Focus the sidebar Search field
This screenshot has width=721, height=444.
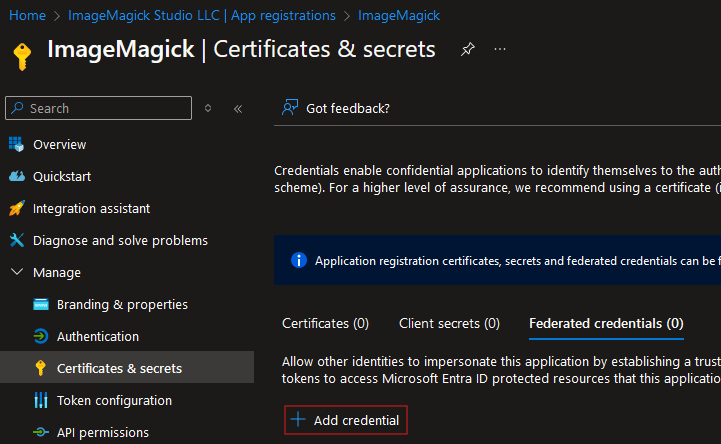[98, 108]
